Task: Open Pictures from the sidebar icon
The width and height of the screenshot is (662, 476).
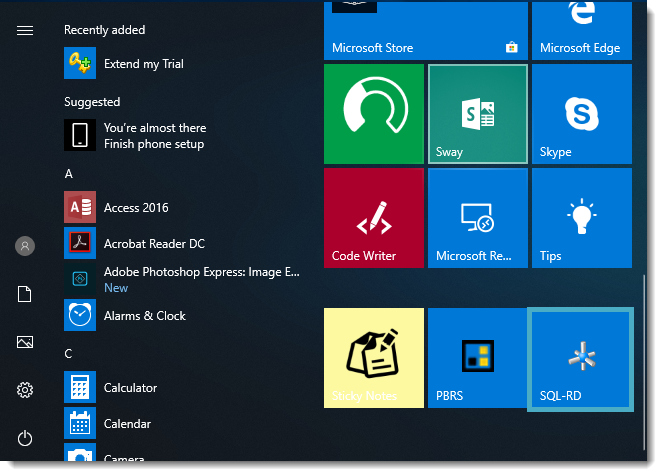Action: (25, 342)
